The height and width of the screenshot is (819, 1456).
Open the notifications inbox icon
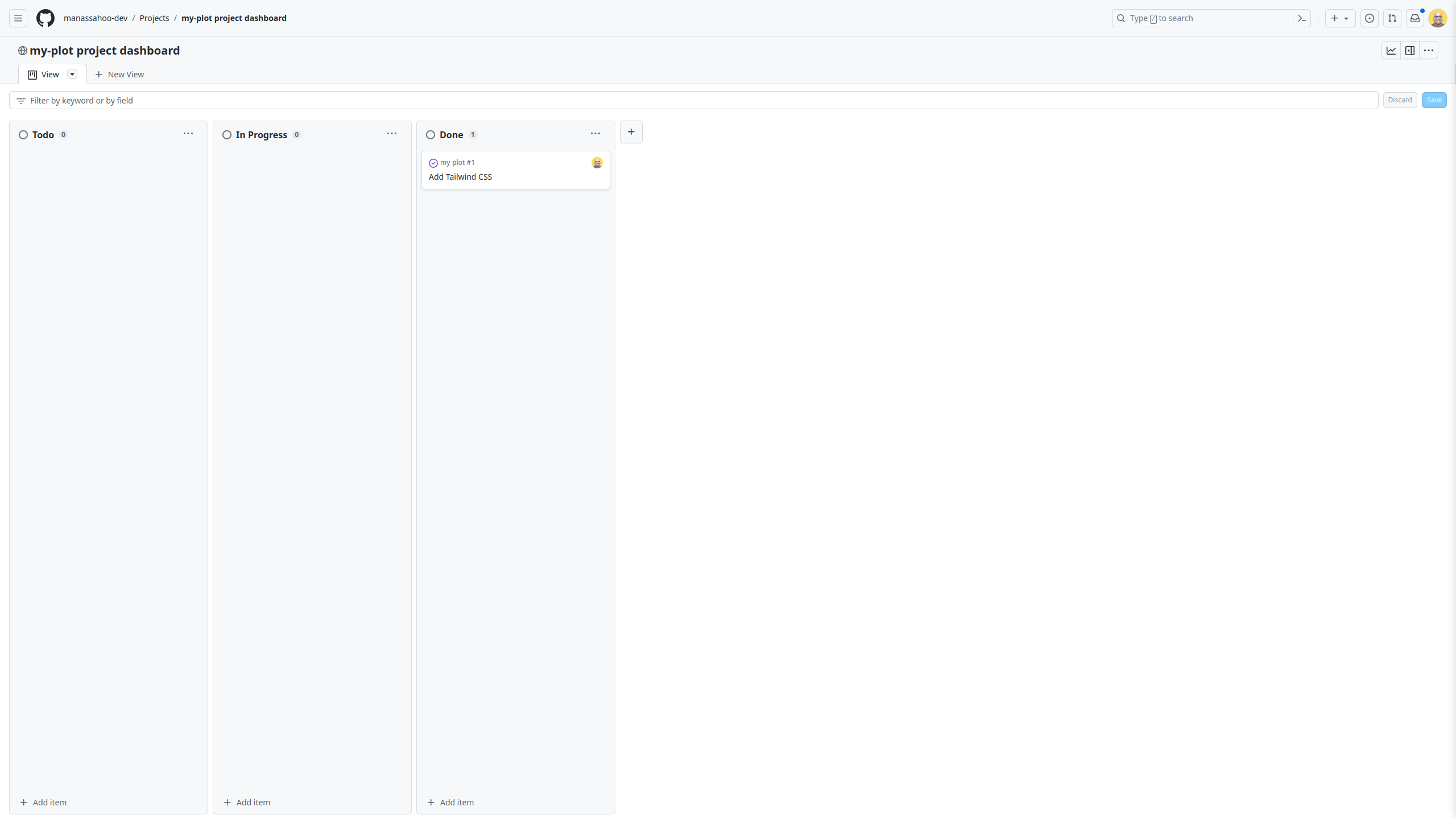(x=1414, y=18)
